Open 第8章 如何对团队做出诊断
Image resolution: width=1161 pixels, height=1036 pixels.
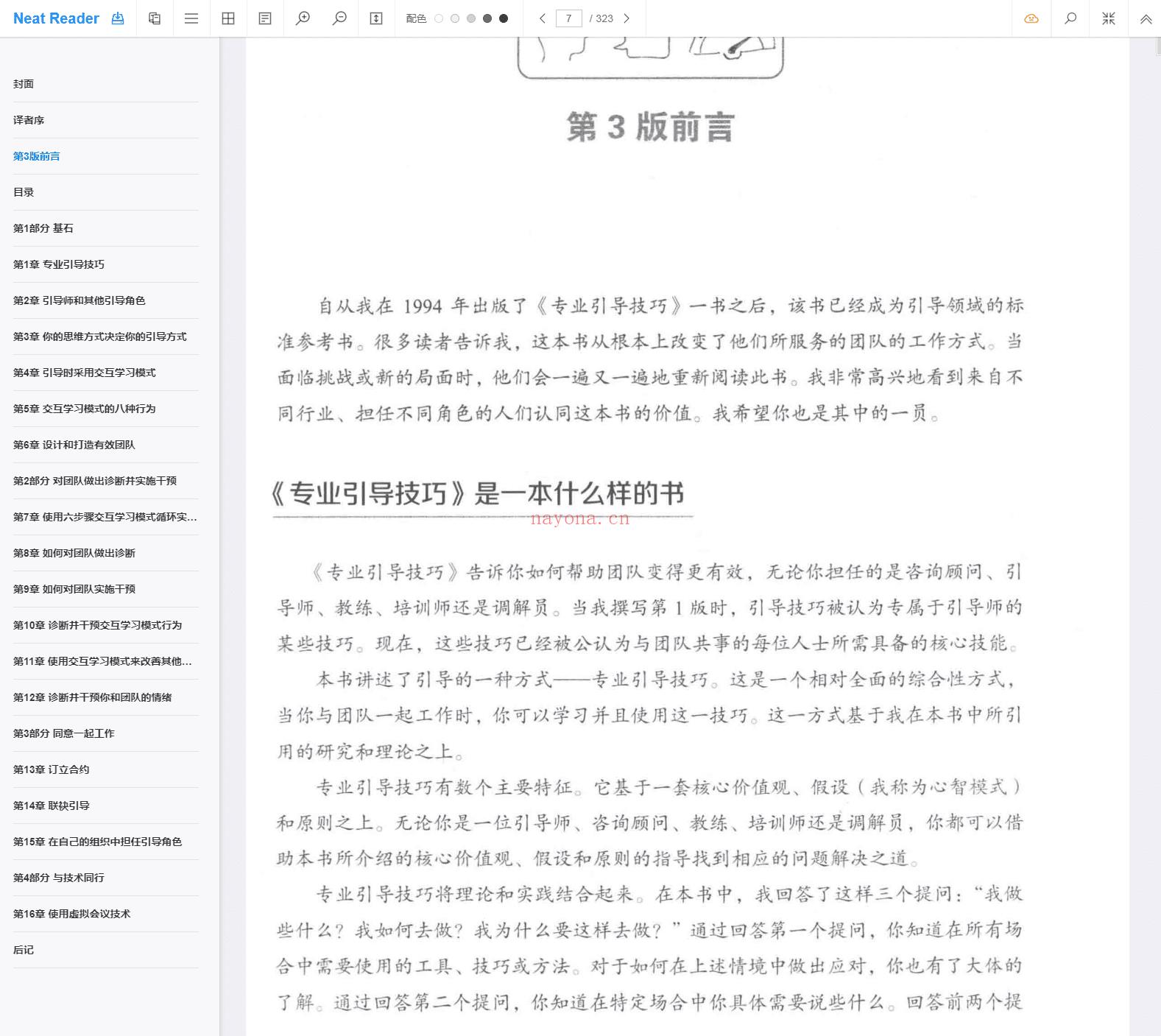pos(106,553)
